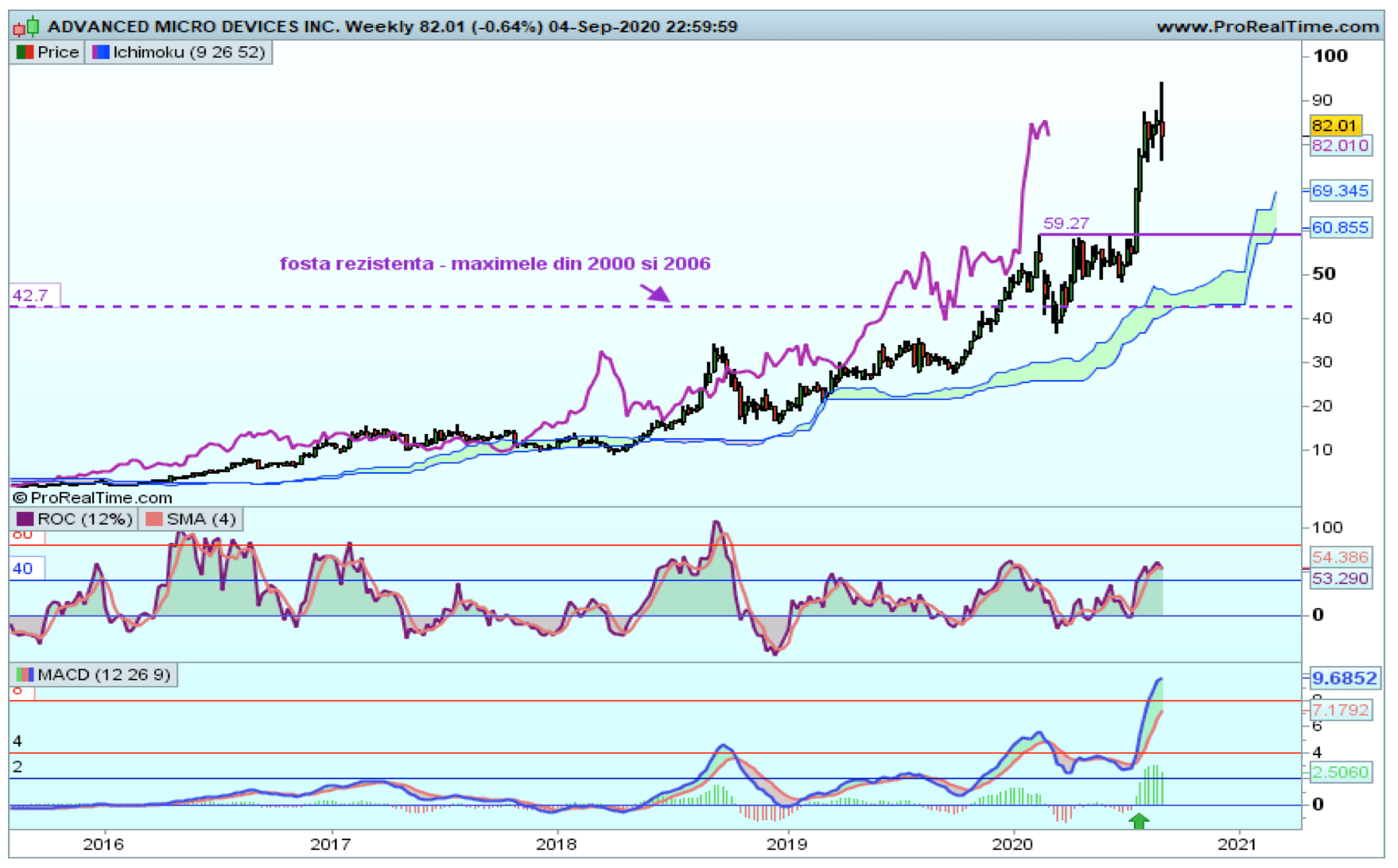
Task: Click the www.ProRealTime.com link
Action: pyautogui.click(x=1267, y=27)
